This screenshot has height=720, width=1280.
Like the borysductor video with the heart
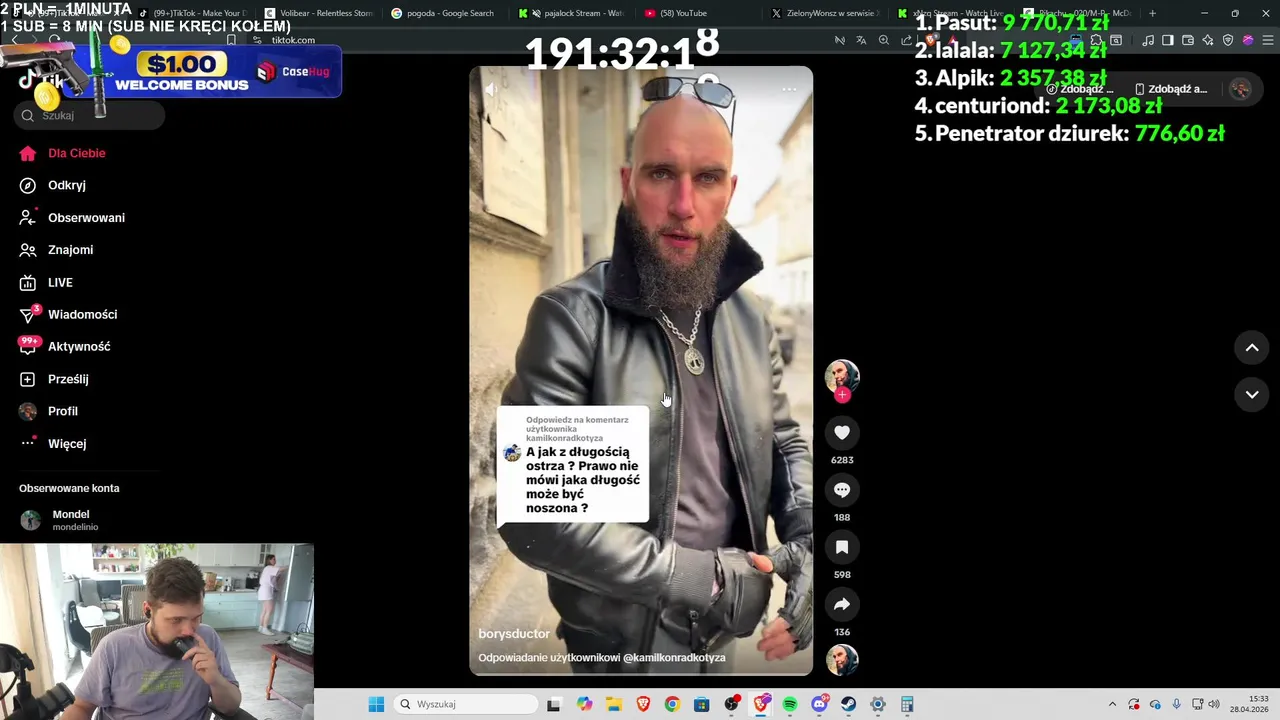[842, 432]
